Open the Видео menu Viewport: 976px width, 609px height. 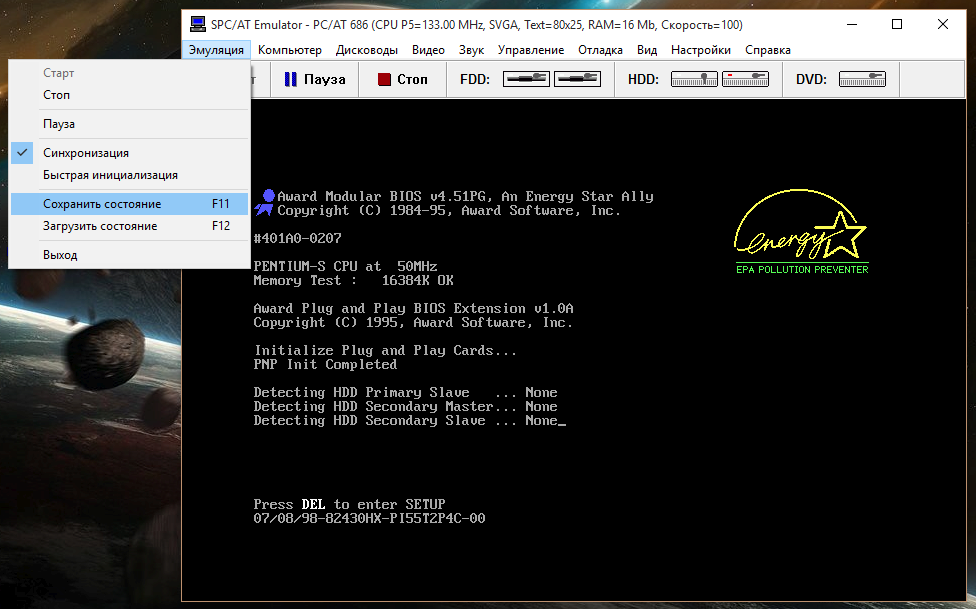(x=428, y=50)
